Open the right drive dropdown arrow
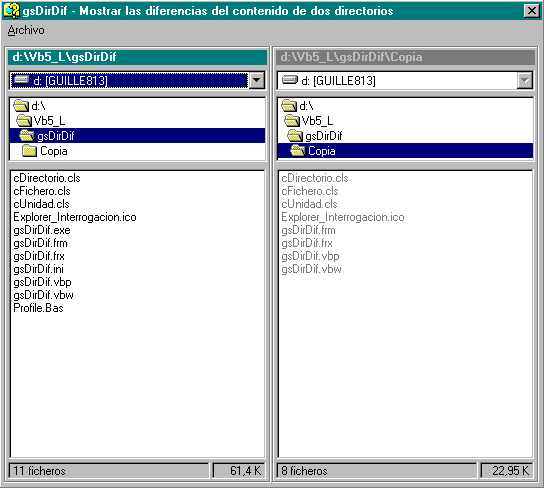Image resolution: width=544 pixels, height=488 pixels. coord(525,80)
